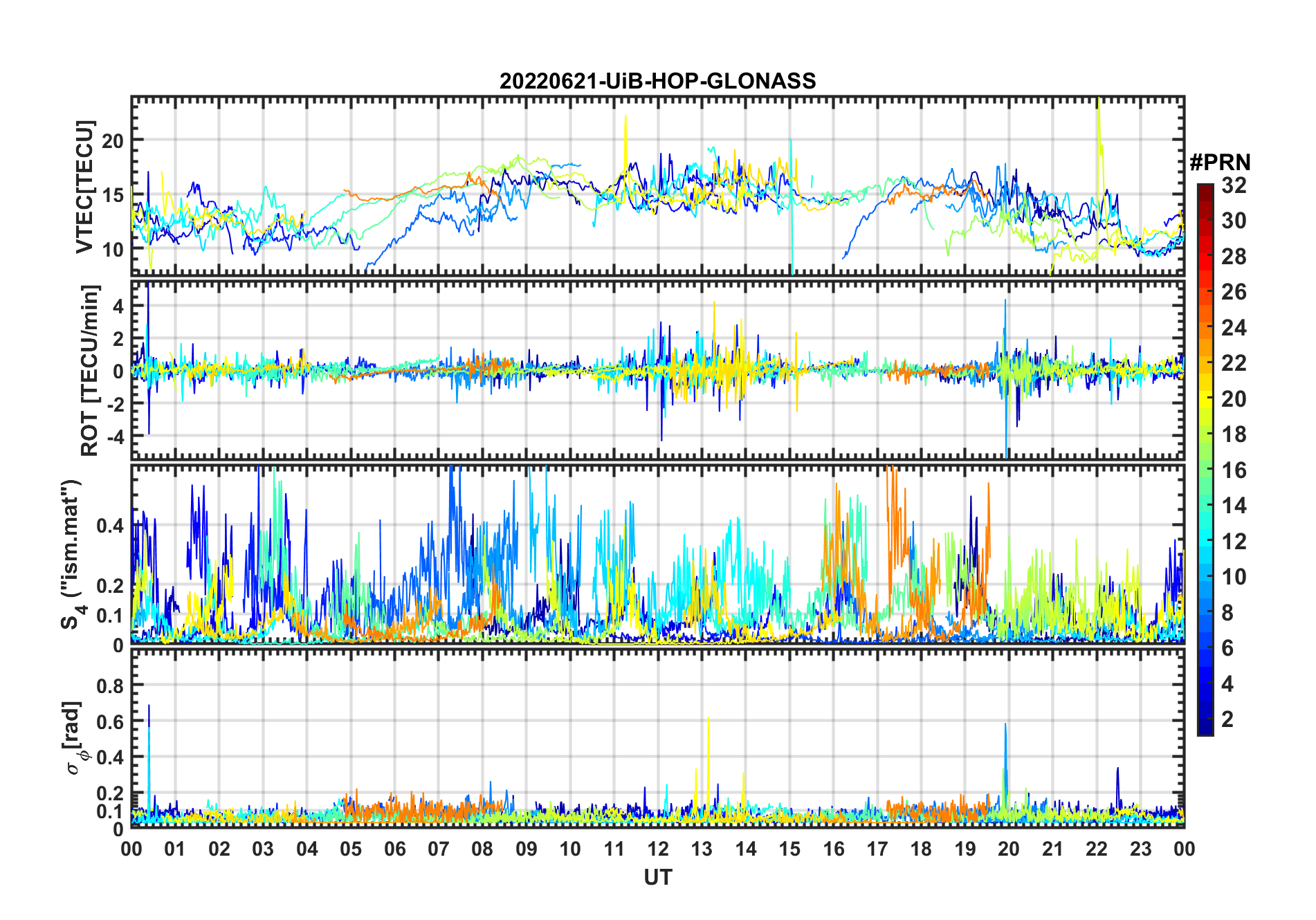Click the S4 ("ism.mat") y-axis label
1316x920 pixels.
(71, 555)
